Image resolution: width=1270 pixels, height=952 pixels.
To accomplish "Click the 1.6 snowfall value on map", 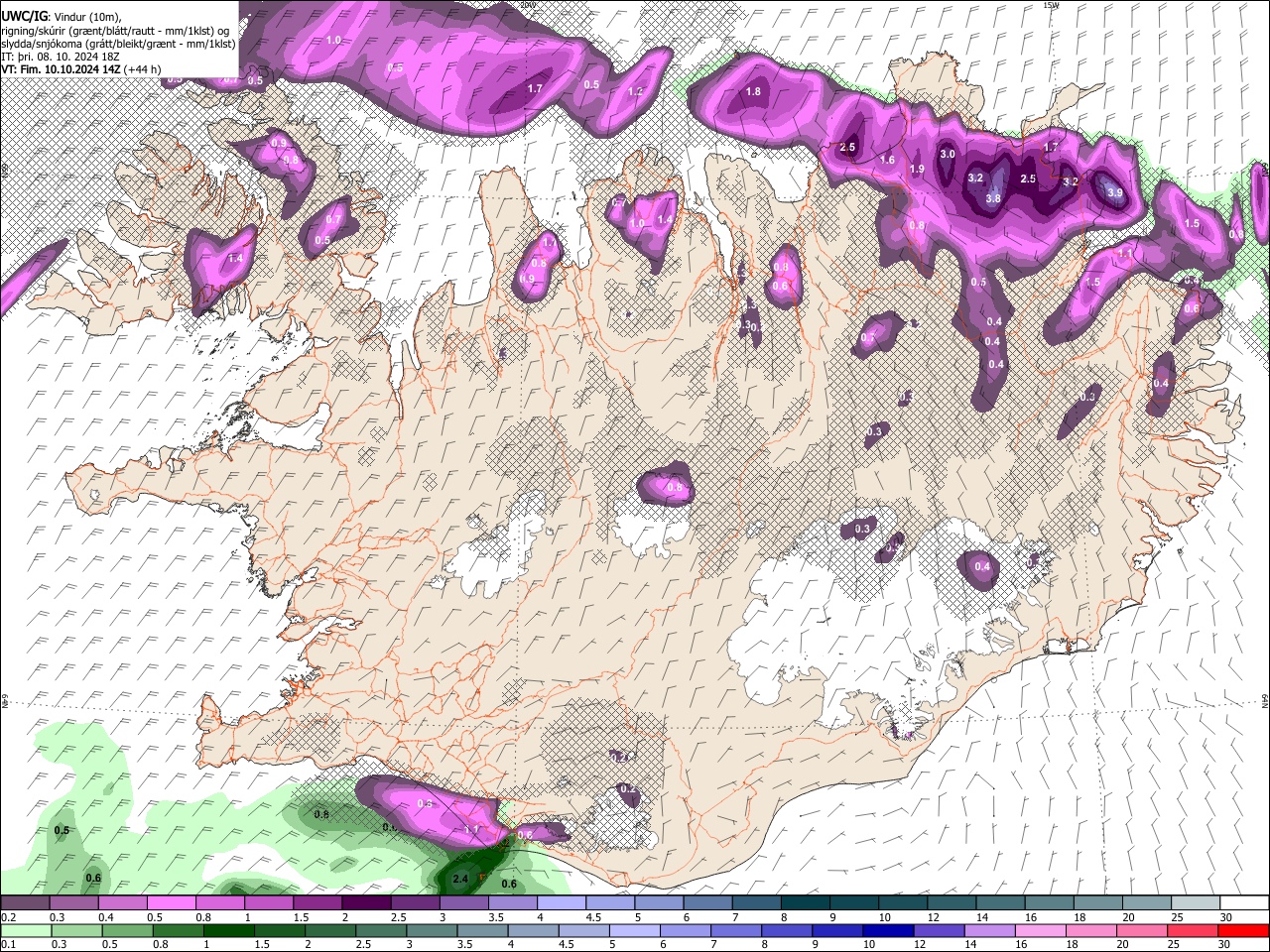I will click(x=887, y=160).
